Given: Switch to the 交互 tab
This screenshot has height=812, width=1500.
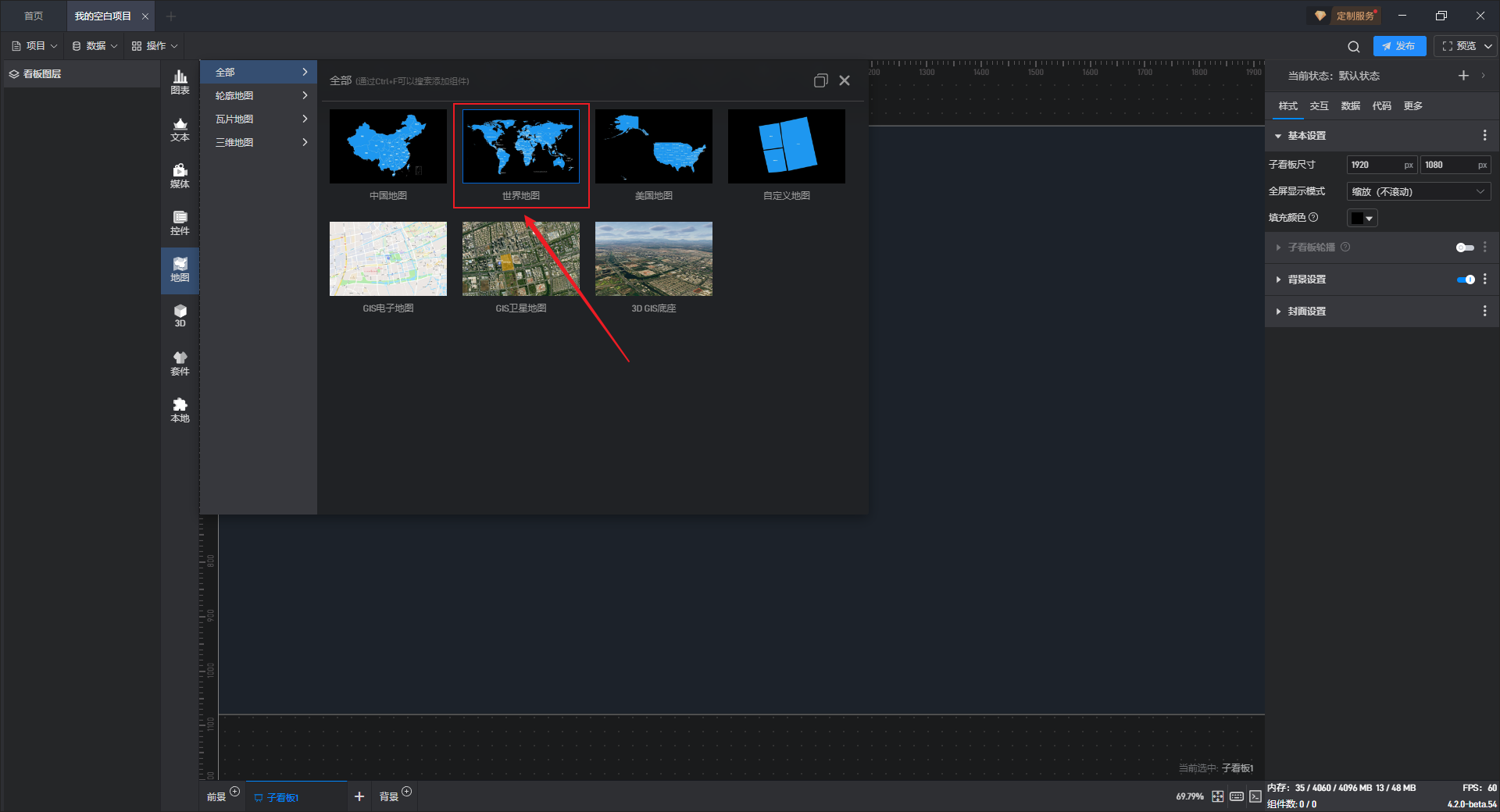Looking at the screenshot, I should 1319,106.
